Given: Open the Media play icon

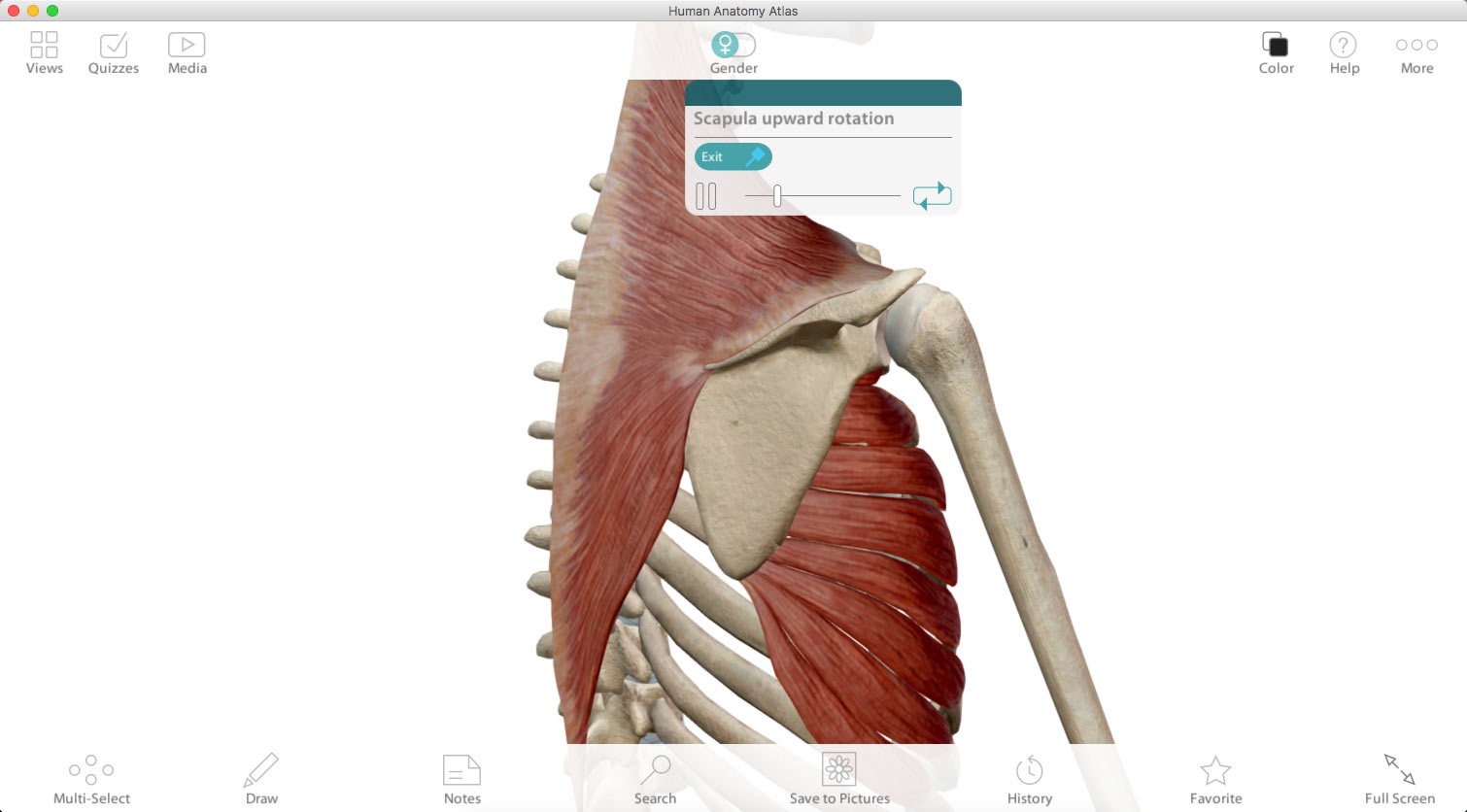Looking at the screenshot, I should (x=187, y=45).
